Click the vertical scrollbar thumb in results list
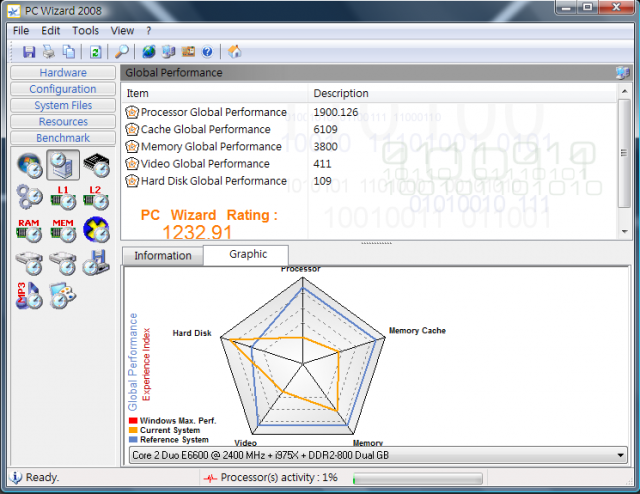Viewport: 640px width, 494px height. (x=624, y=153)
